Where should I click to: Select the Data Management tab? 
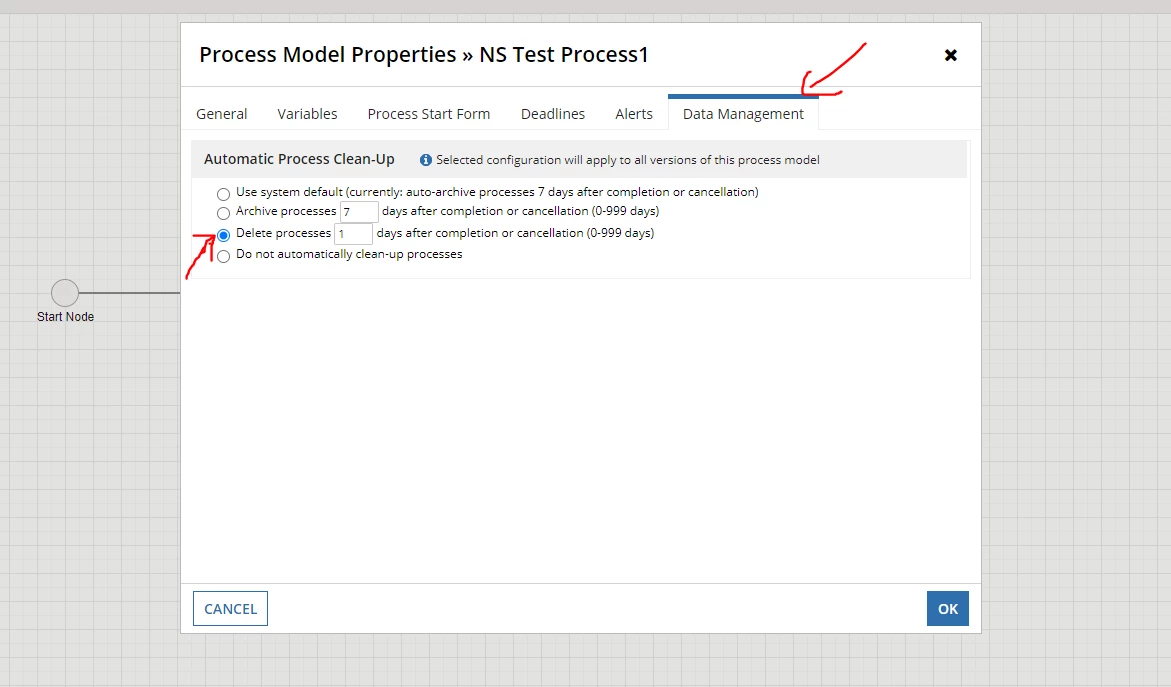click(x=743, y=114)
